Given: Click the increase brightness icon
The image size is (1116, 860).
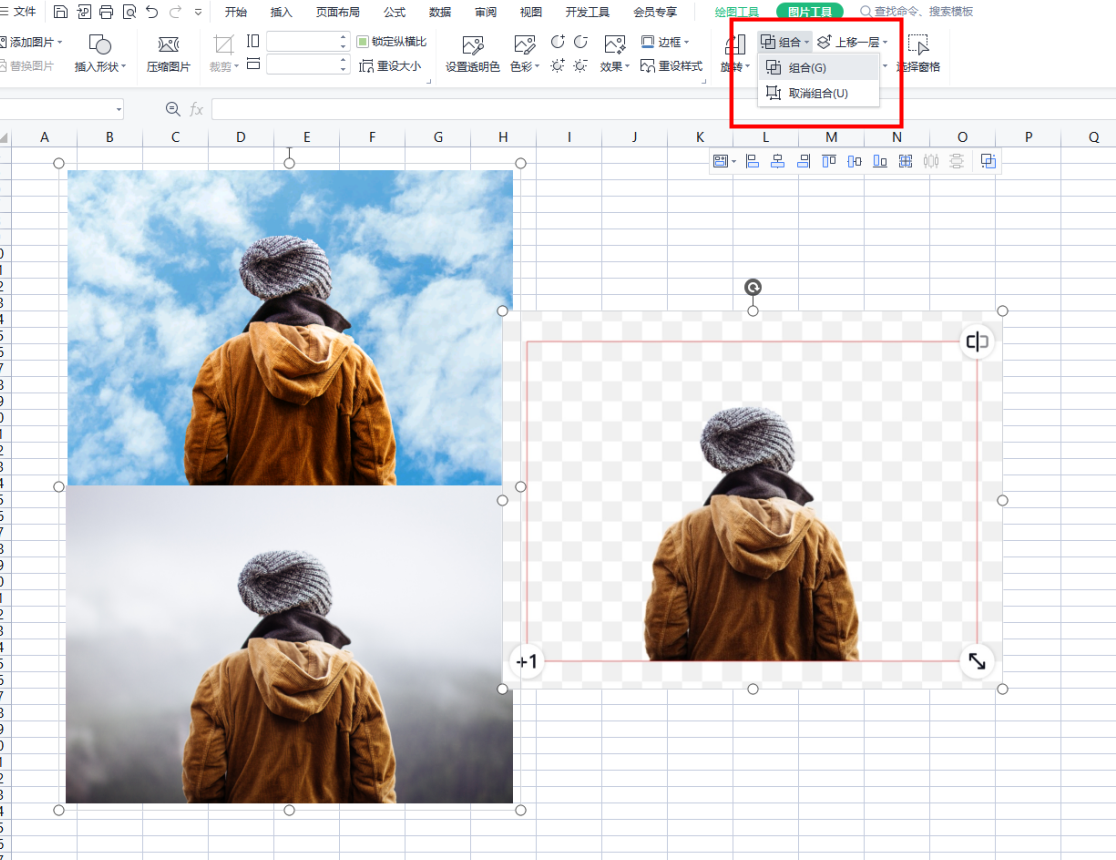Looking at the screenshot, I should point(558,65).
